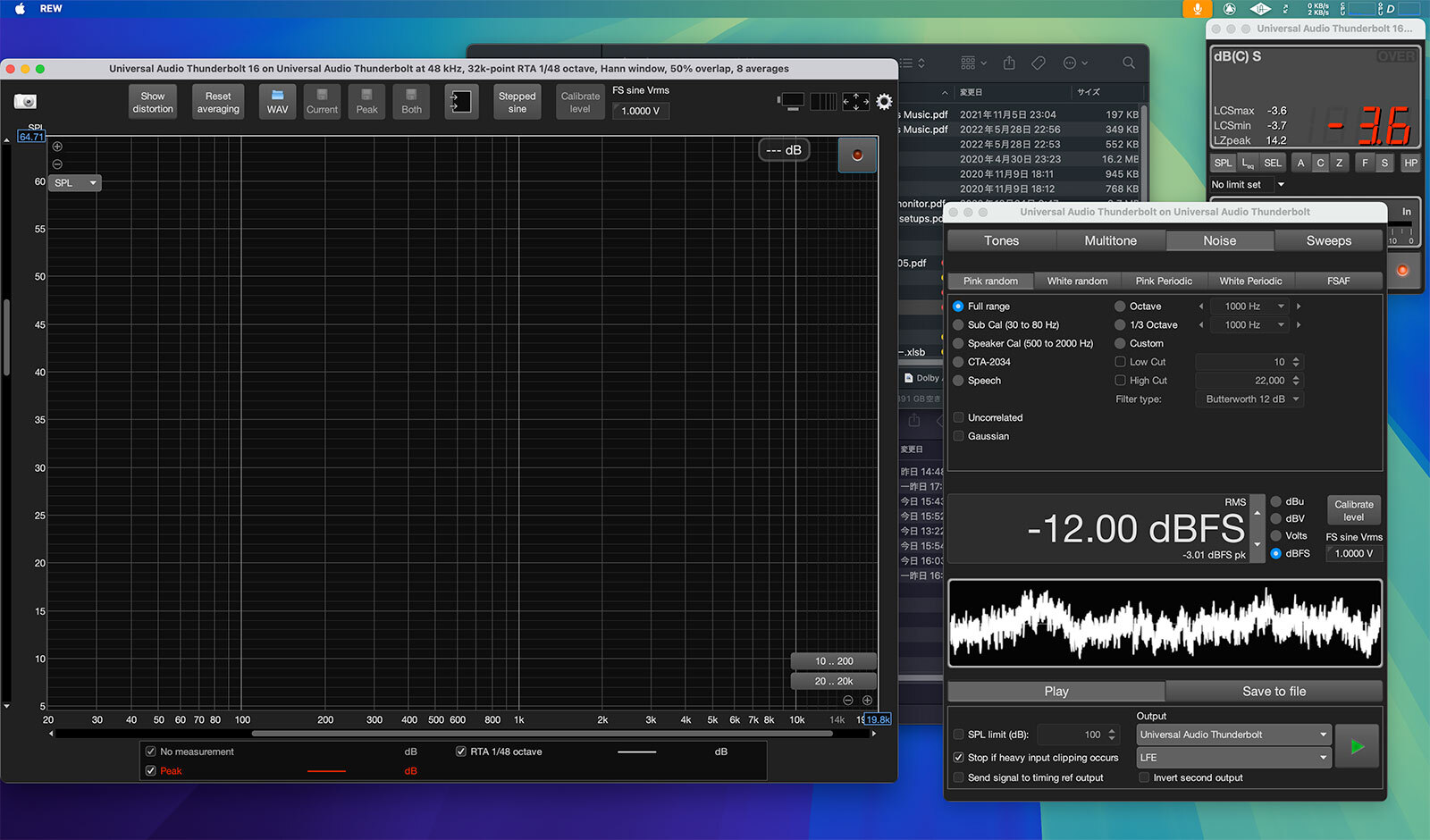Zoom in vertical axis plus icon
This screenshot has width=1430, height=840.
[x=57, y=147]
